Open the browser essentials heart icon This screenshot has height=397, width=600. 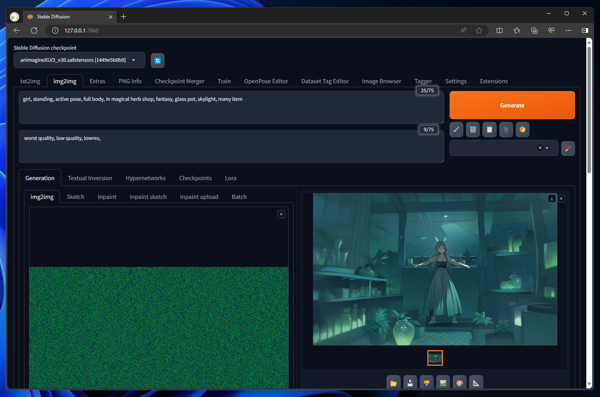[551, 31]
